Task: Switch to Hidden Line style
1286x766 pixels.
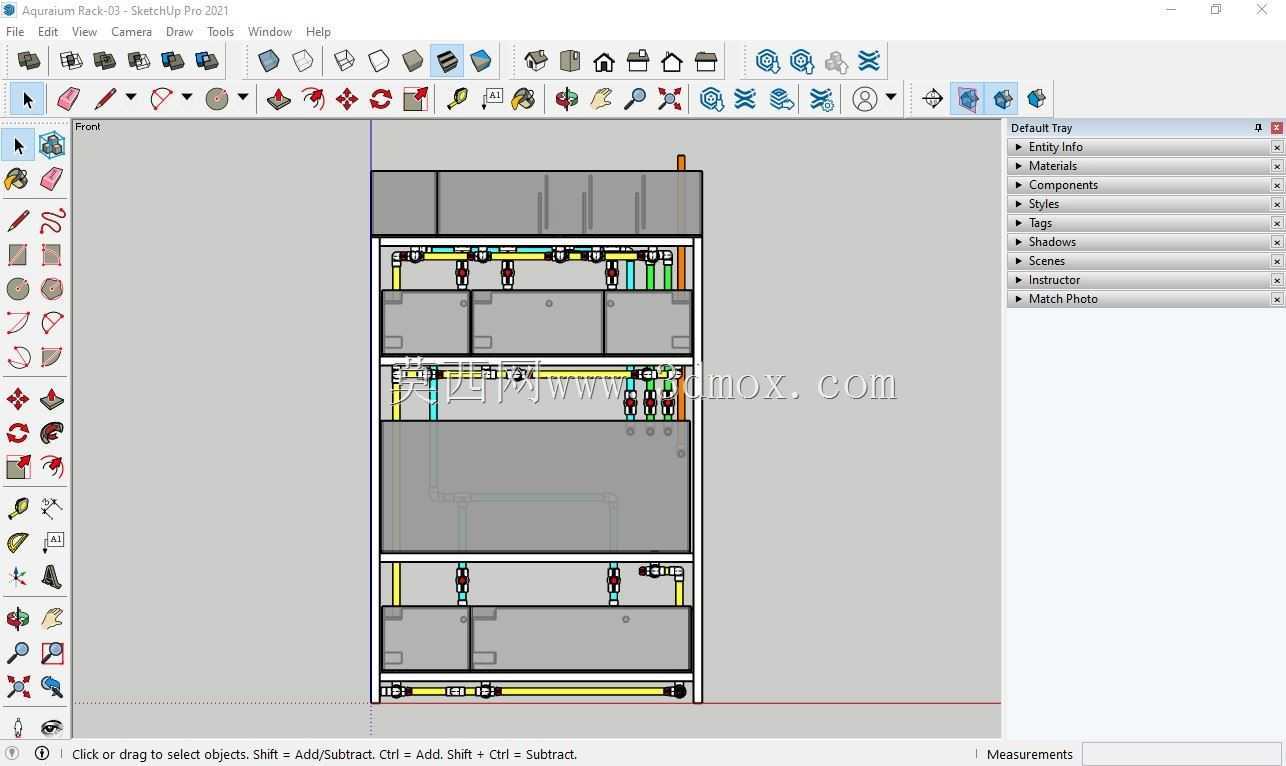Action: 379,61
